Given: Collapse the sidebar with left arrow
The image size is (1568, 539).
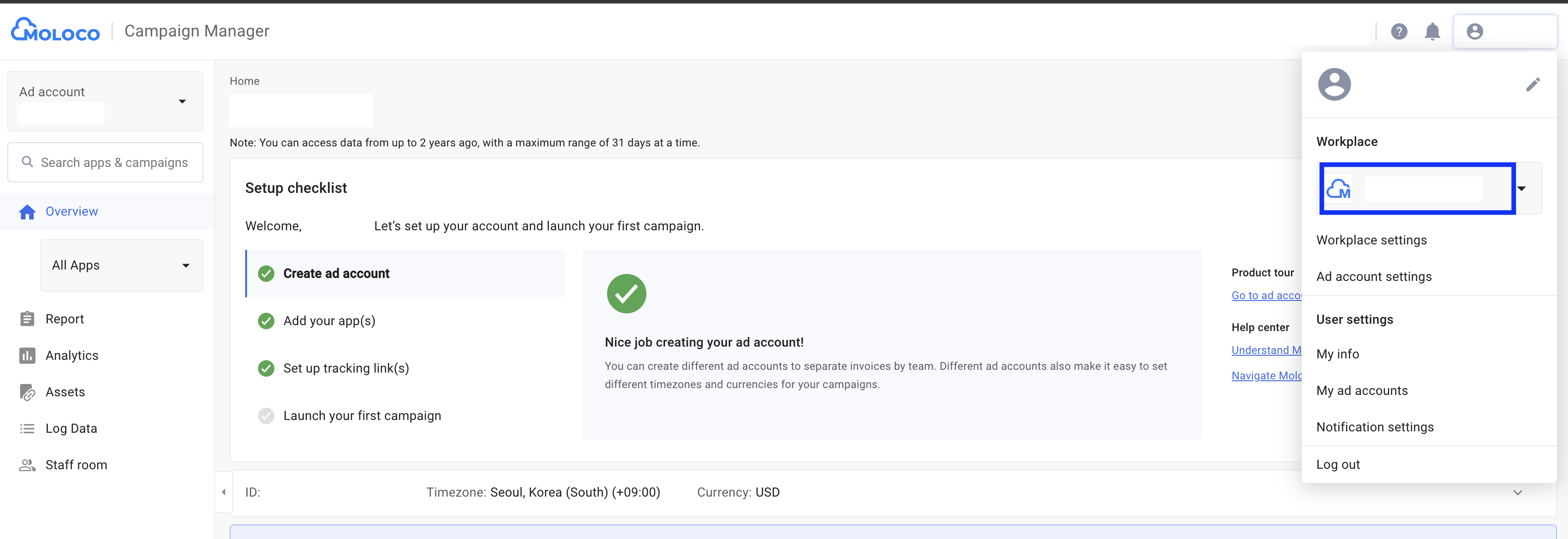Looking at the screenshot, I should point(223,492).
